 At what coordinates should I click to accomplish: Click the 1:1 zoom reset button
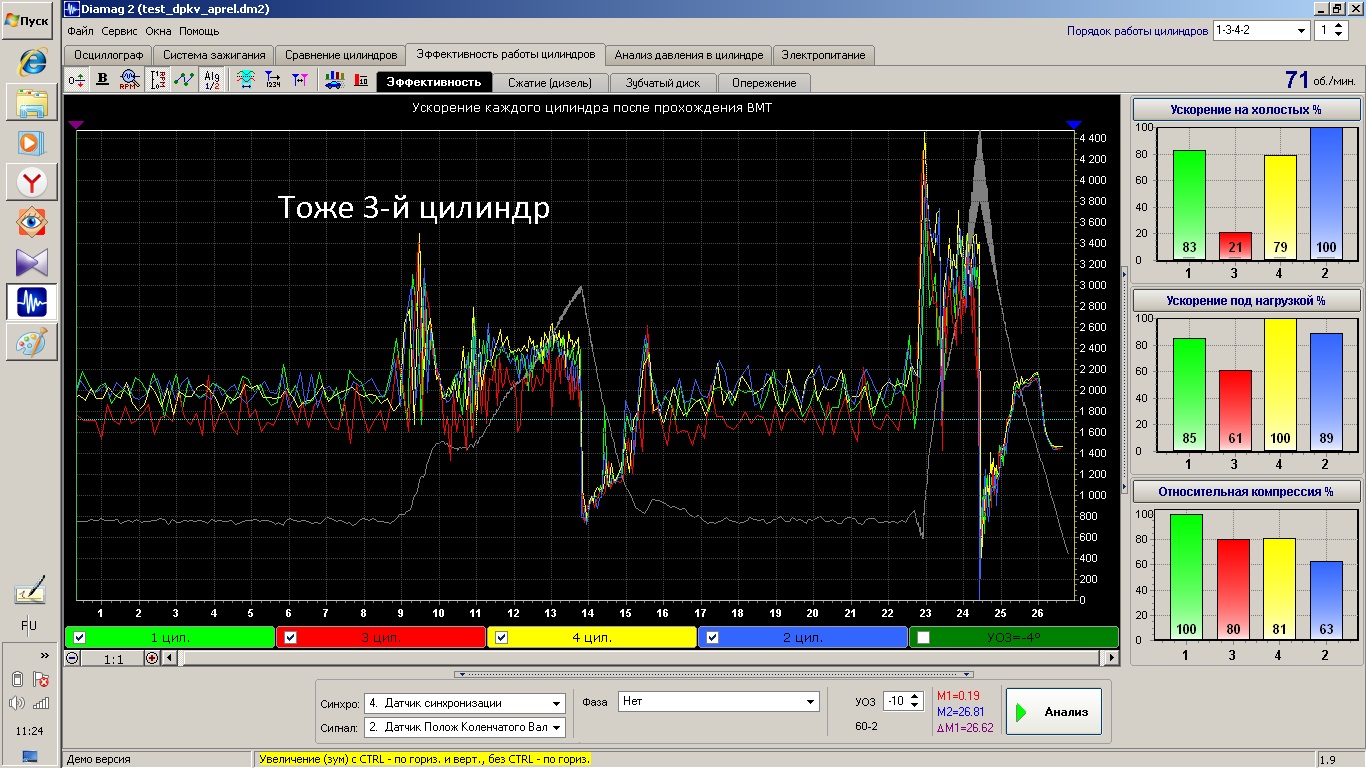point(113,658)
